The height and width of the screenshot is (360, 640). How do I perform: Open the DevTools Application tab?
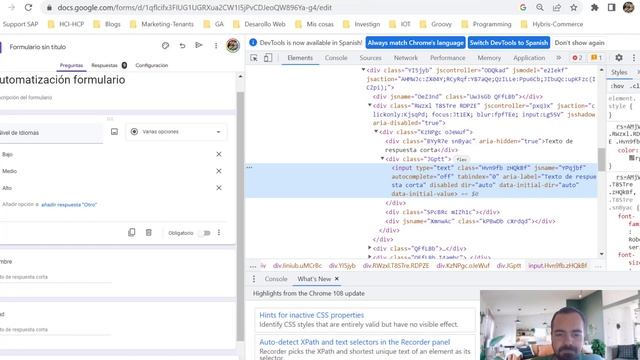point(529,58)
